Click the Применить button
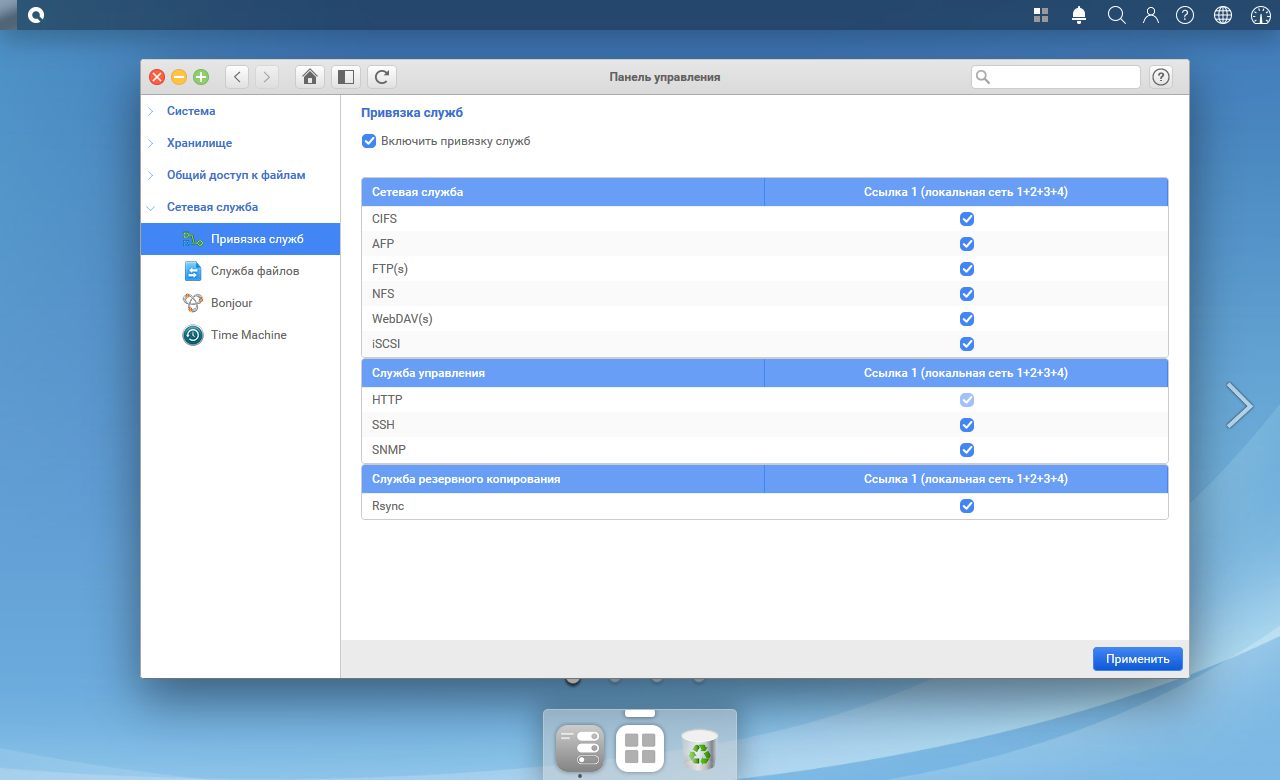This screenshot has width=1280, height=780. click(x=1138, y=659)
